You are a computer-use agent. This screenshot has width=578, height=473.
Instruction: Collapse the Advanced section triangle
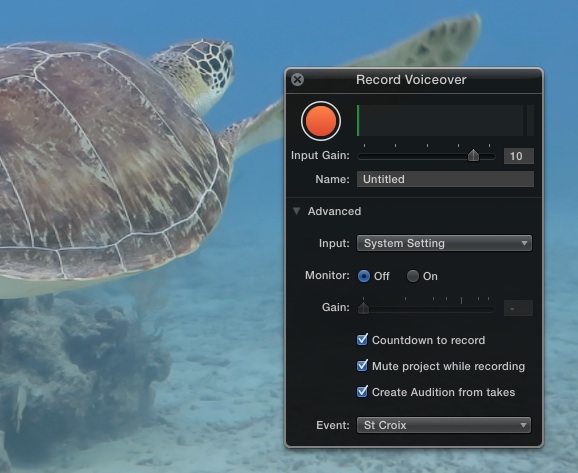tap(296, 211)
